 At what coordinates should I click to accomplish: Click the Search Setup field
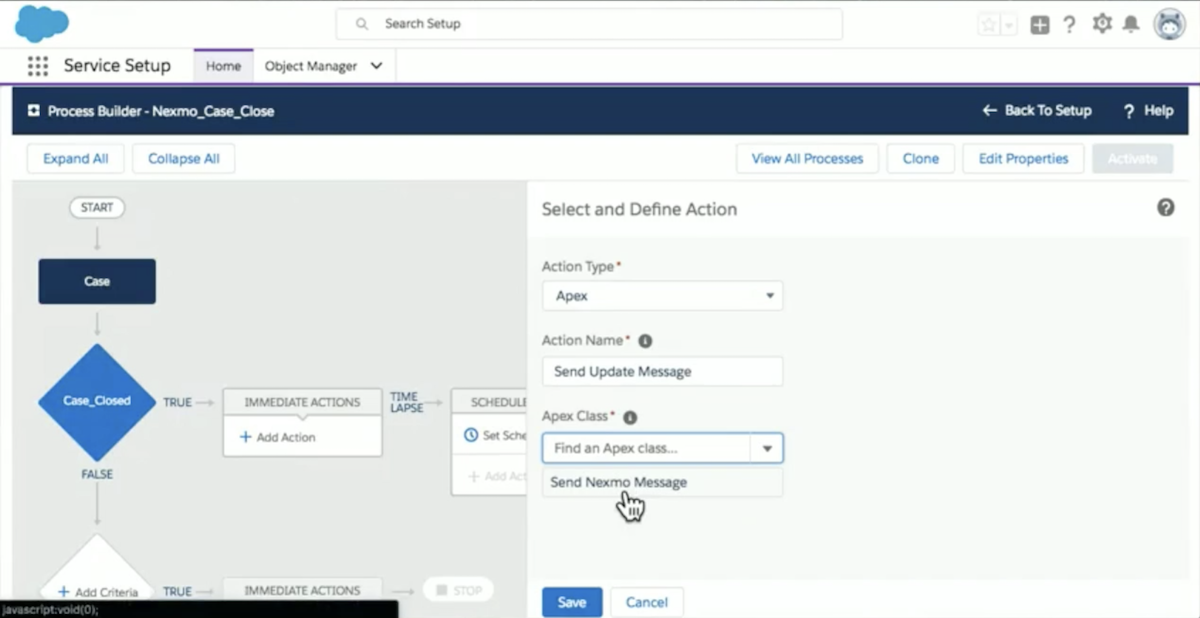coord(589,24)
